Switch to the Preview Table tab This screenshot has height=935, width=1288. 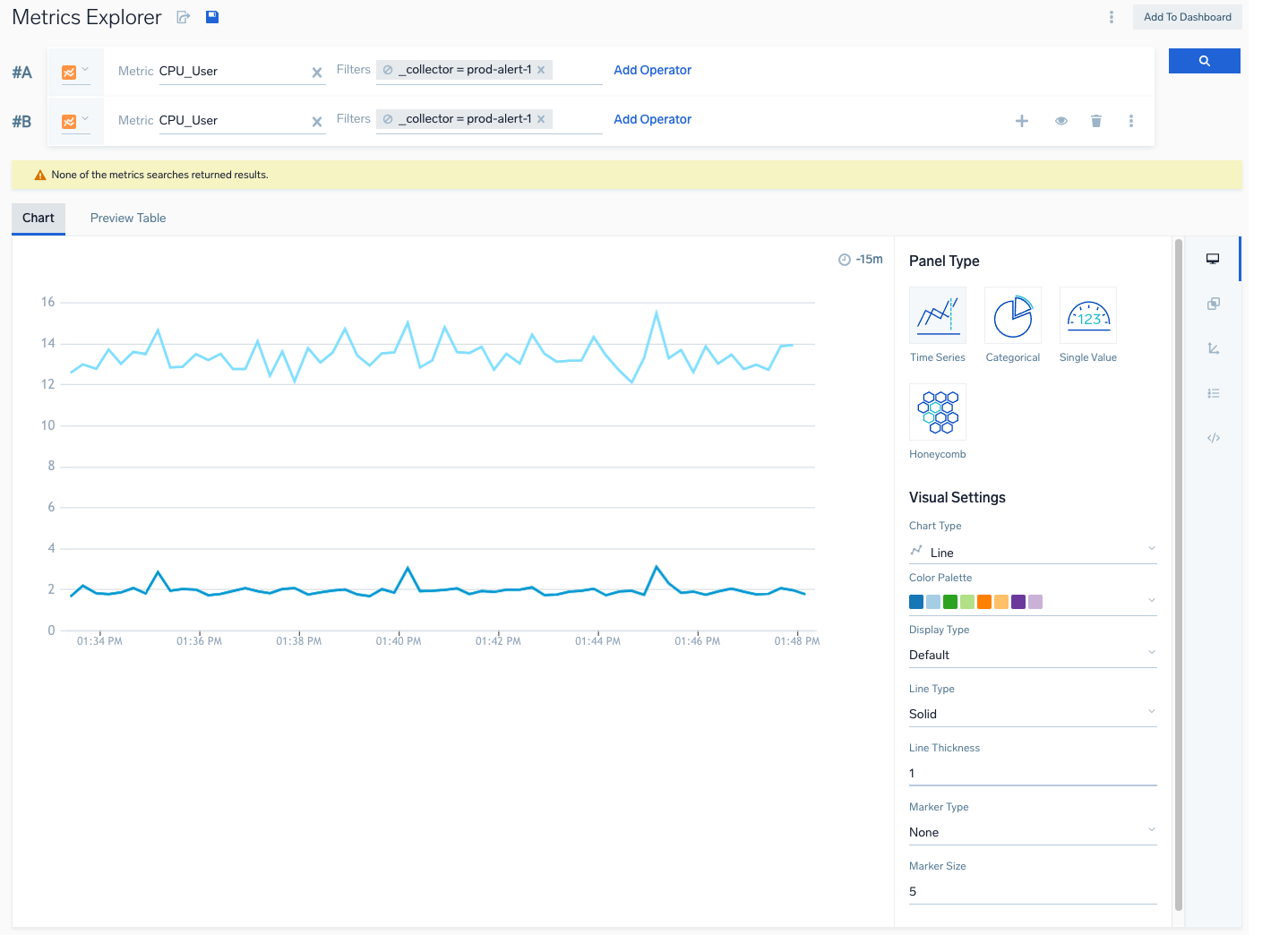coord(128,218)
